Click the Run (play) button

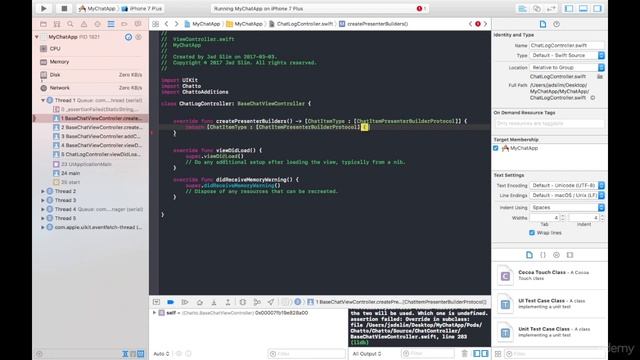click(44, 8)
